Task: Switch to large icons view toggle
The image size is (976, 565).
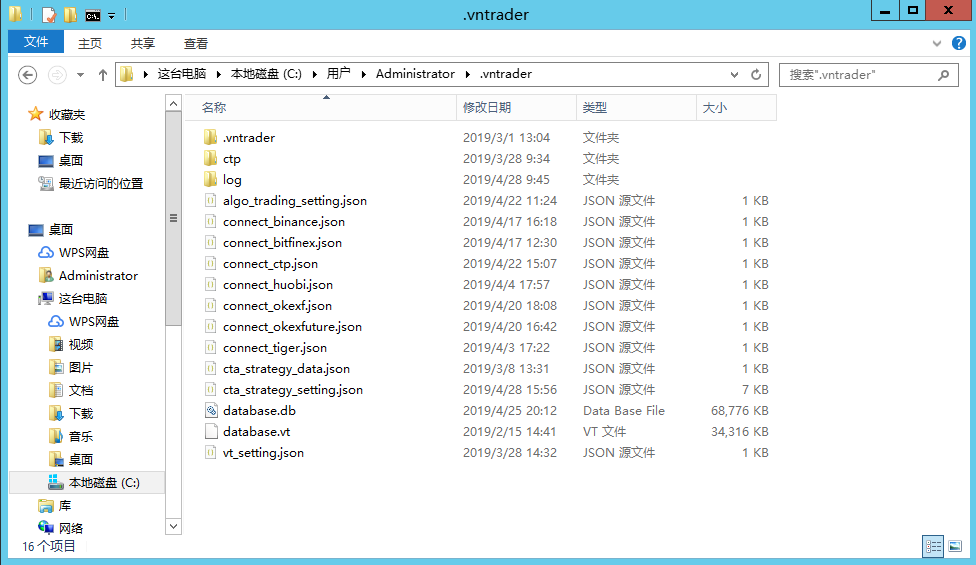Action: [954, 546]
